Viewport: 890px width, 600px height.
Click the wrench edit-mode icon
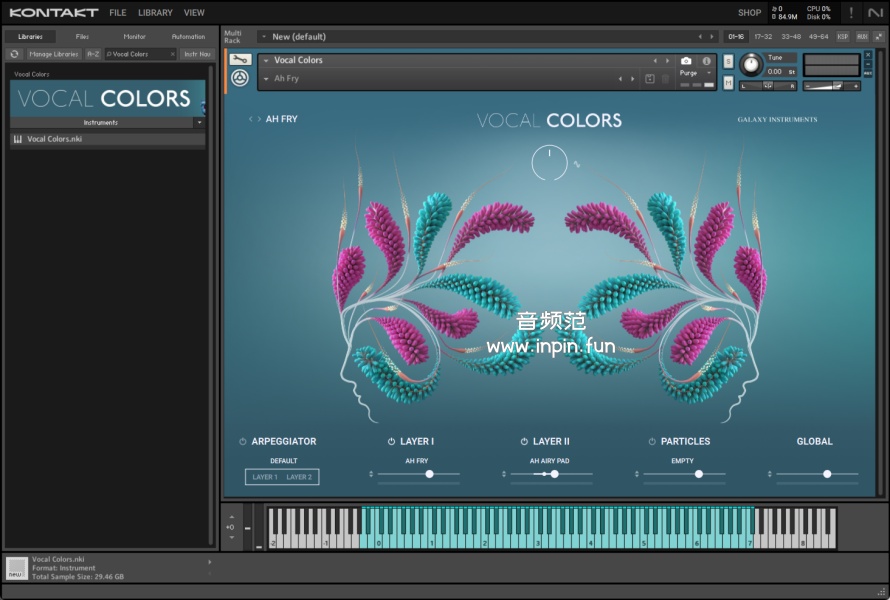pyautogui.click(x=240, y=60)
